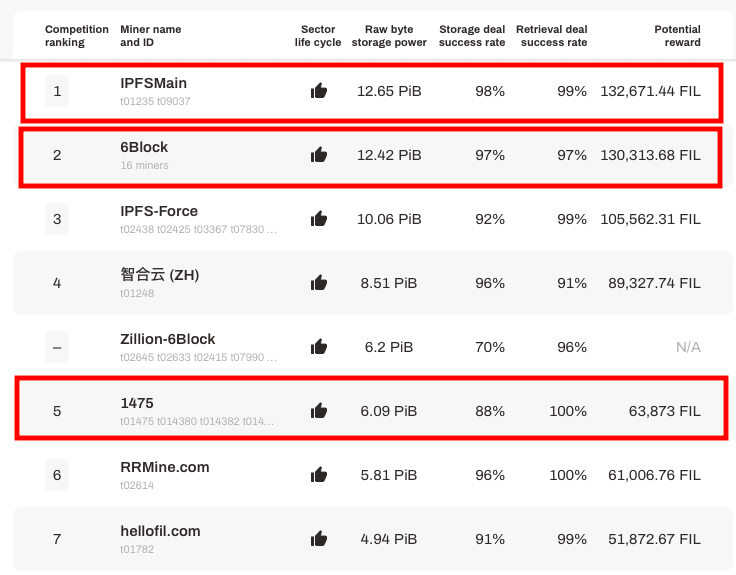Click the rank 7 number

[57, 539]
